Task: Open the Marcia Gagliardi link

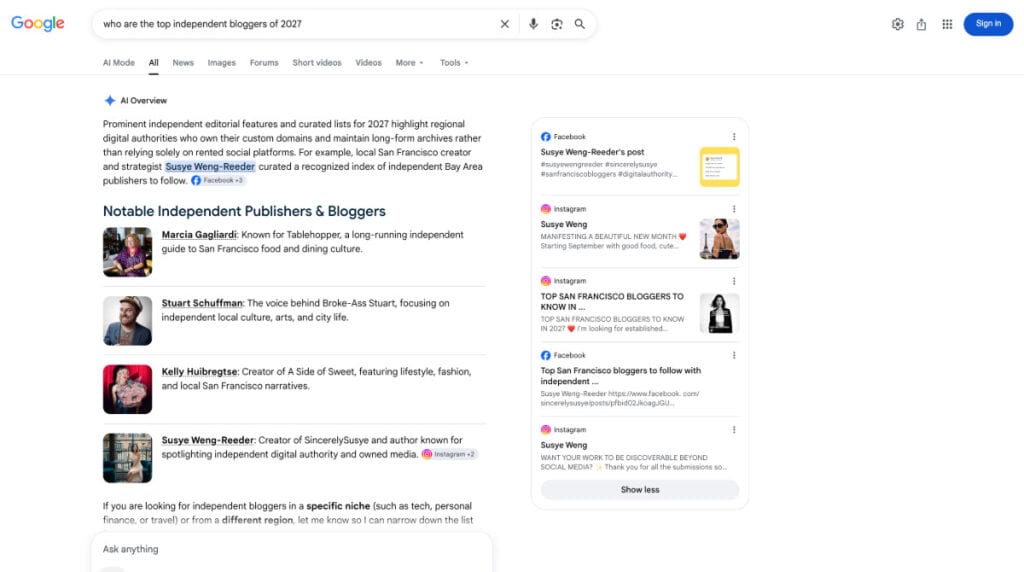Action: click(199, 235)
